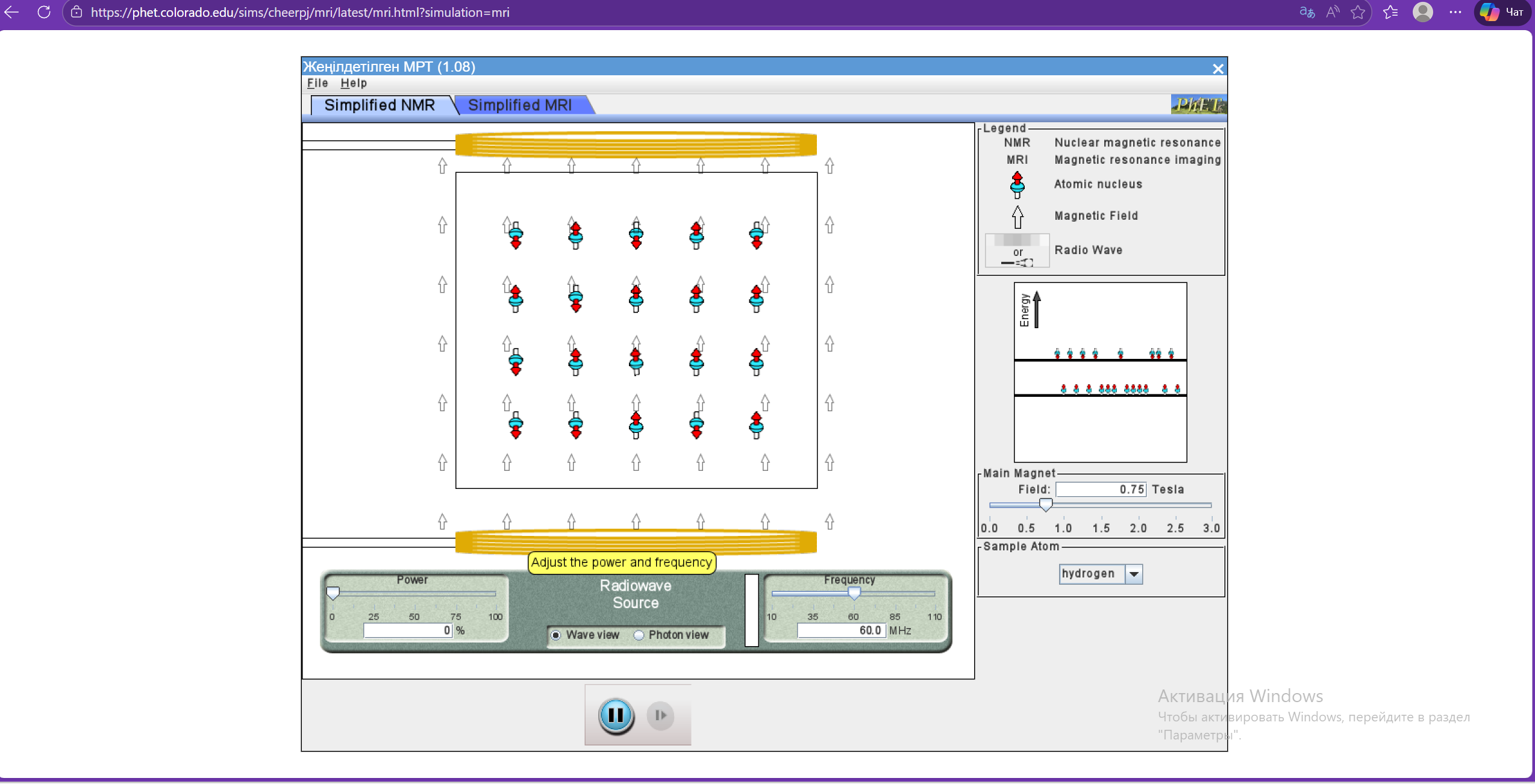Add page to favorites star
This screenshot has height=784, width=1535.
pyautogui.click(x=1357, y=12)
